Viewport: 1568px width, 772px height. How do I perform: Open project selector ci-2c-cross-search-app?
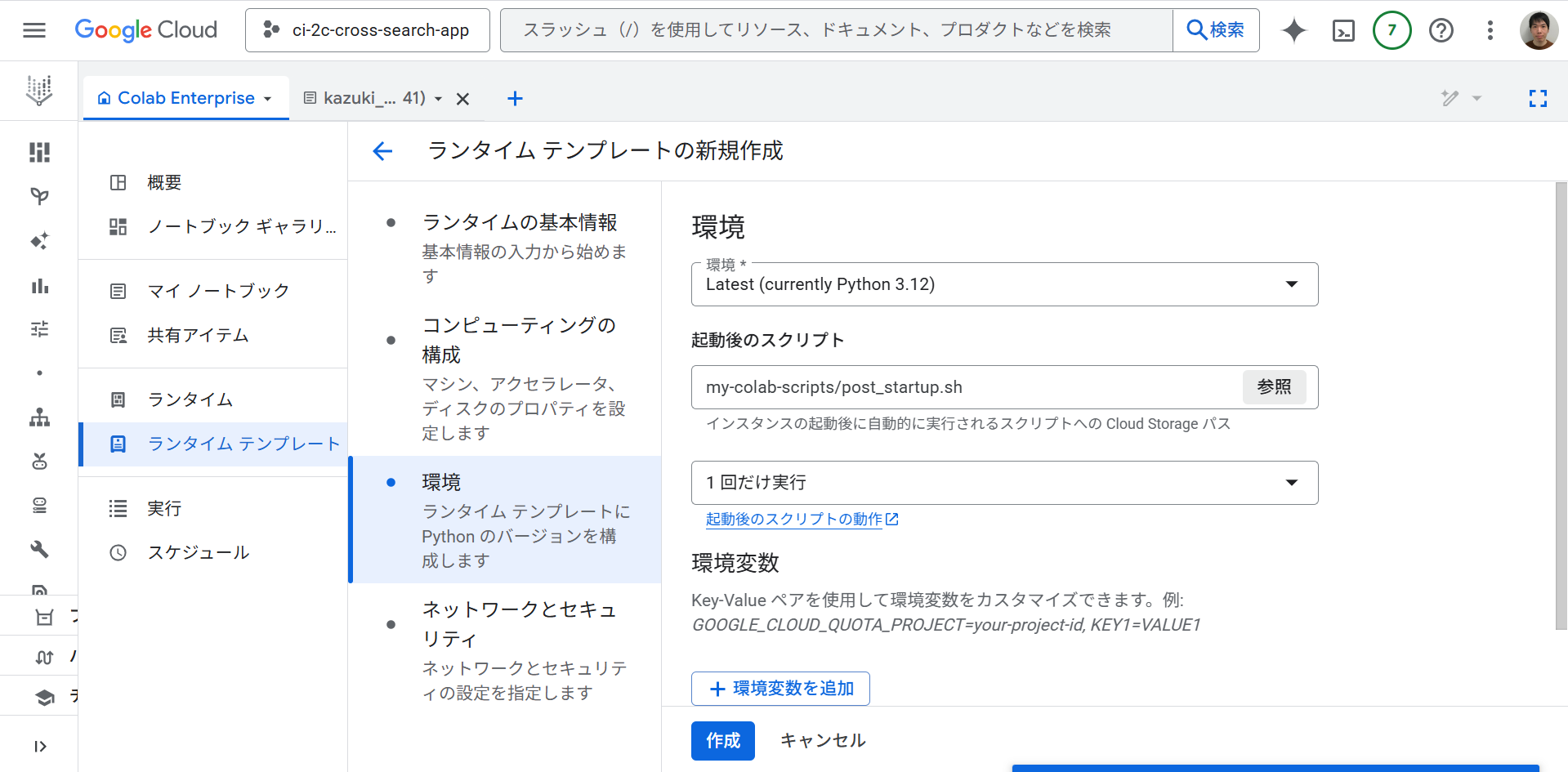click(x=367, y=30)
